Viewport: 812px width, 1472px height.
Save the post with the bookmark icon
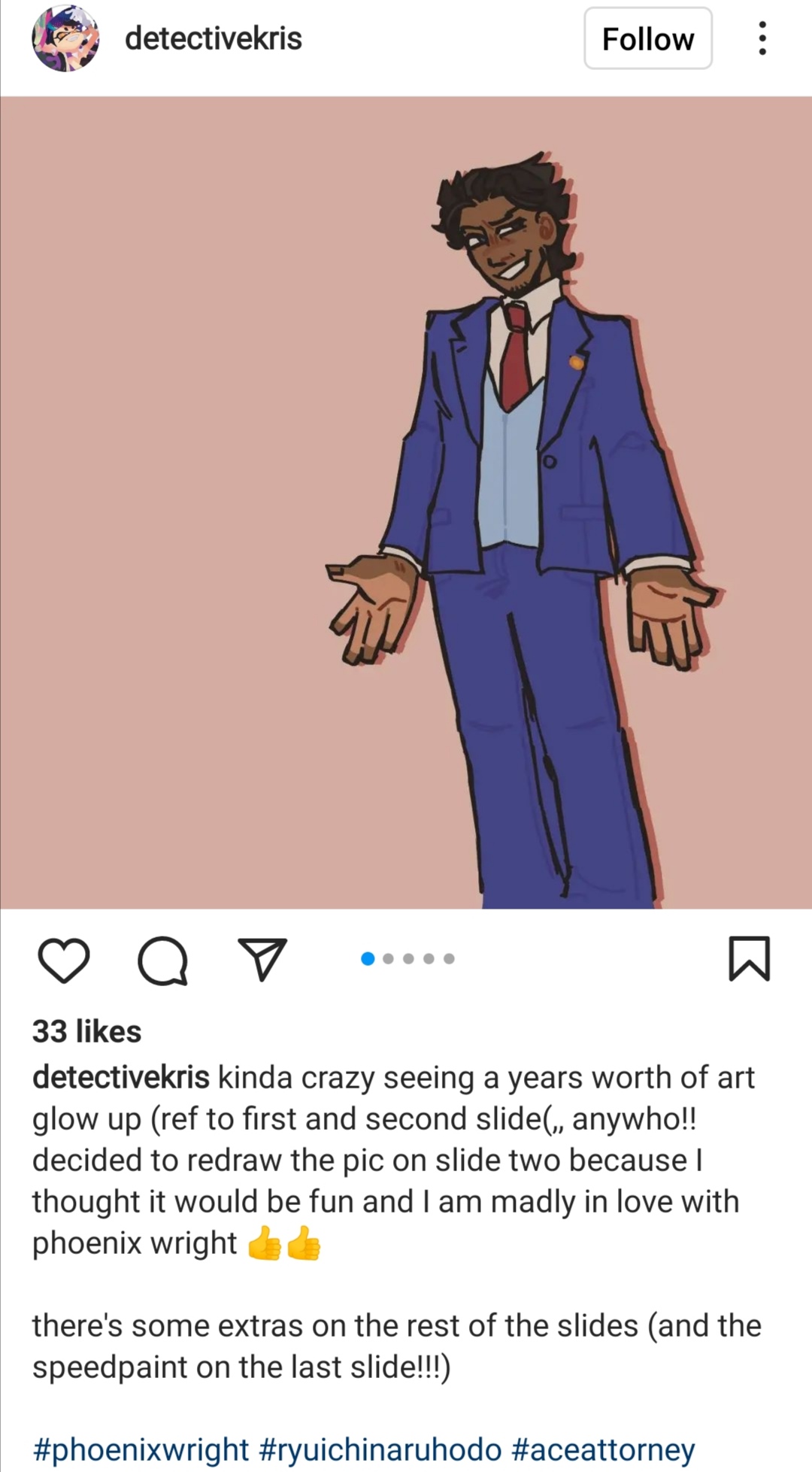coord(750,958)
